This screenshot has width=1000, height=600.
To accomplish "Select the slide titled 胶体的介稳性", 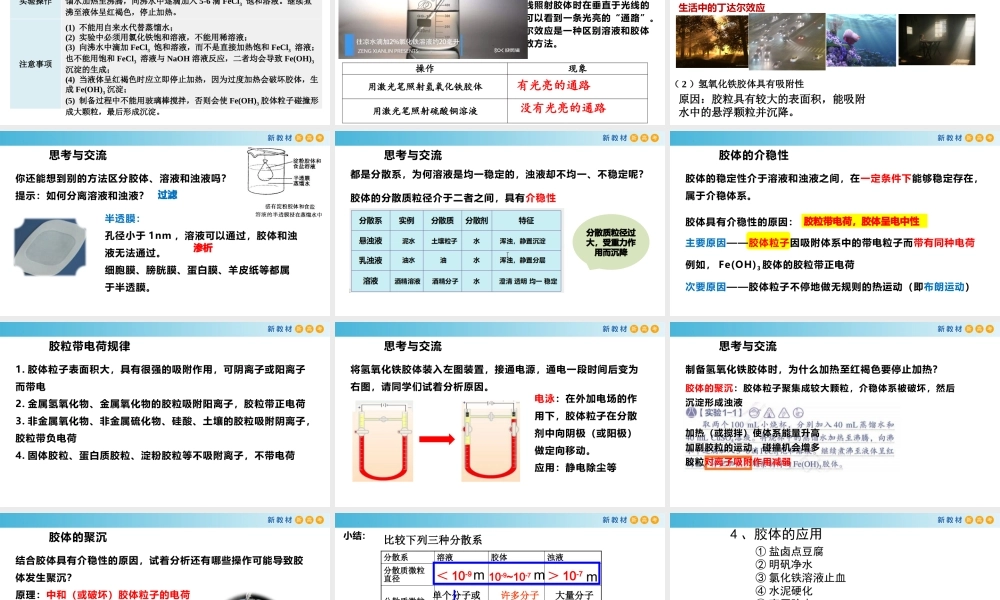I will tap(835, 224).
